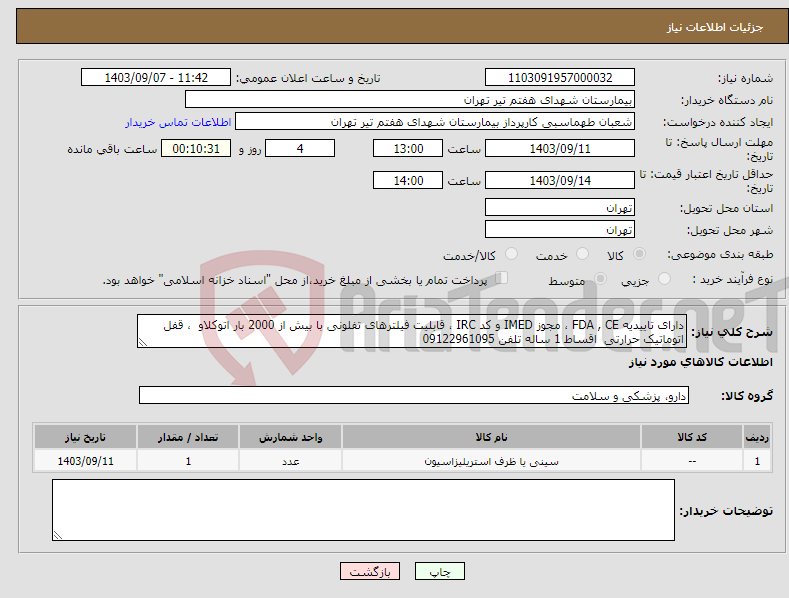Click the ایجاد کننده درخواست field
The width and height of the screenshot is (789, 598).
435,122
